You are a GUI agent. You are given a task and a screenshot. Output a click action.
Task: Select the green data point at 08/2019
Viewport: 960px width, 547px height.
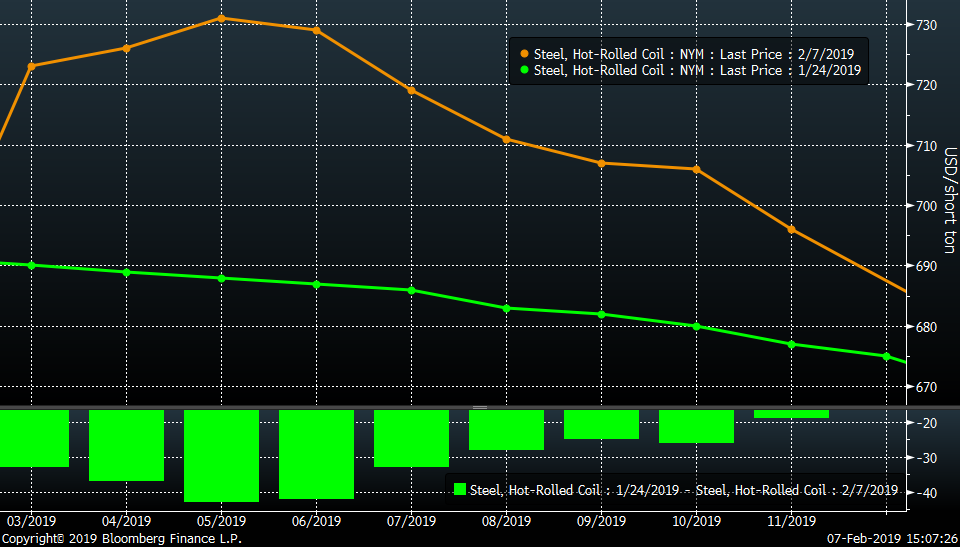[506, 308]
